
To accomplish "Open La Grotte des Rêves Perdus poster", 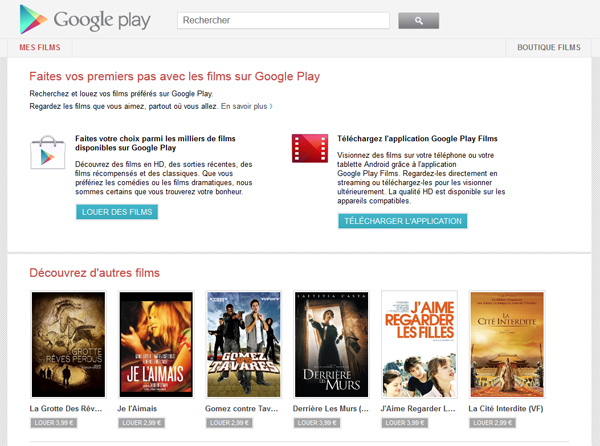I will pyautogui.click(x=68, y=344).
